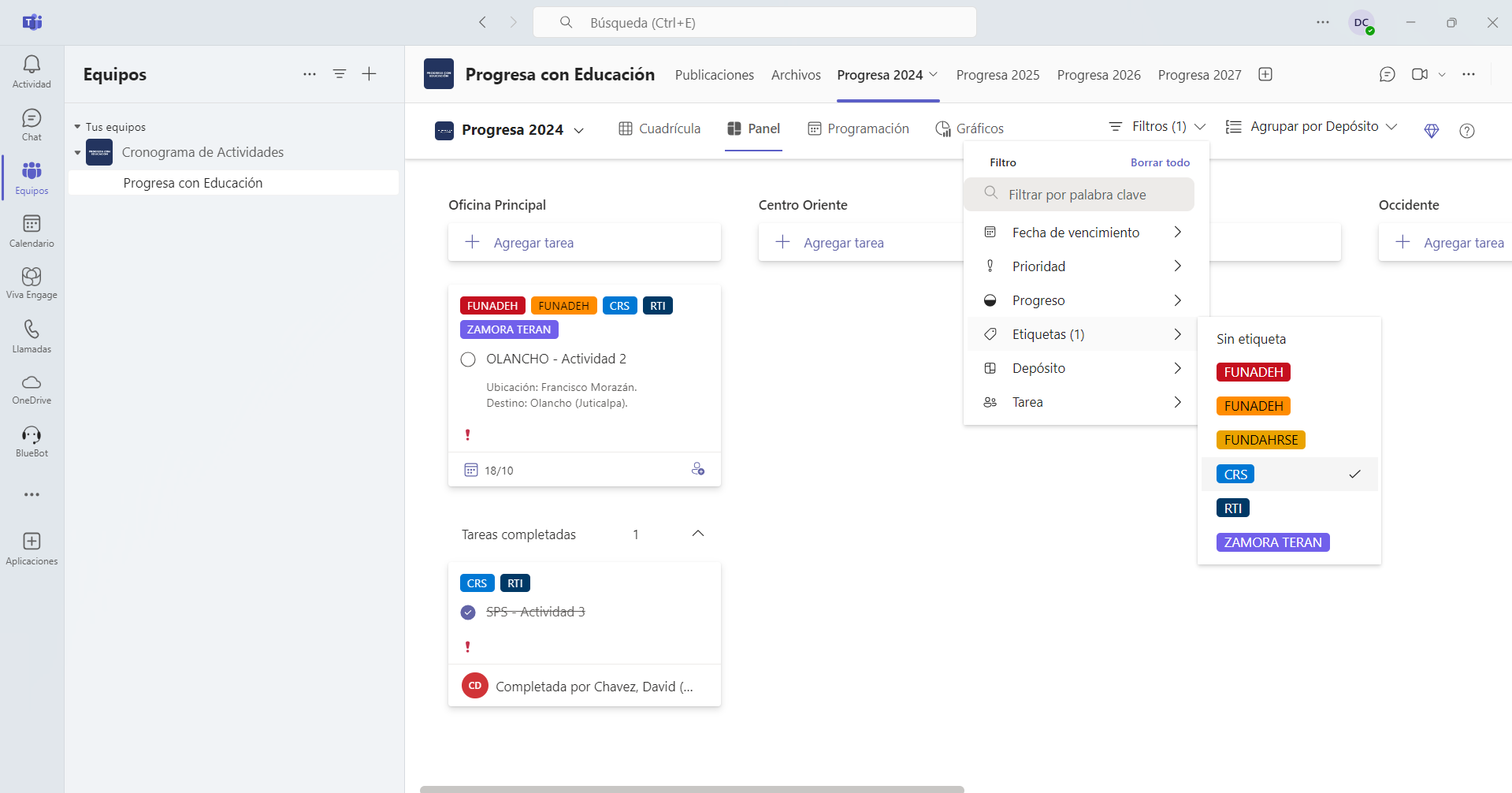
Task: Open the help question mark icon
Action: 1467,131
